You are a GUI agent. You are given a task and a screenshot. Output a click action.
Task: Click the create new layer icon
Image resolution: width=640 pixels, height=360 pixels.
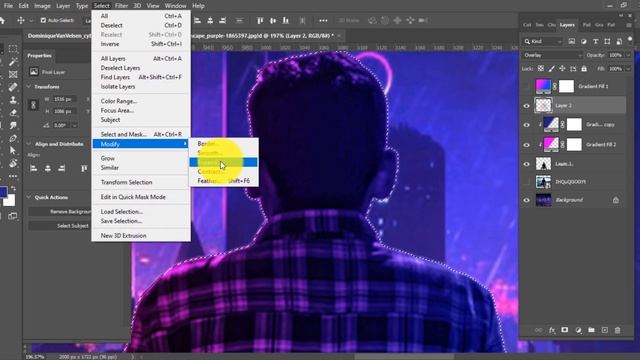point(604,330)
